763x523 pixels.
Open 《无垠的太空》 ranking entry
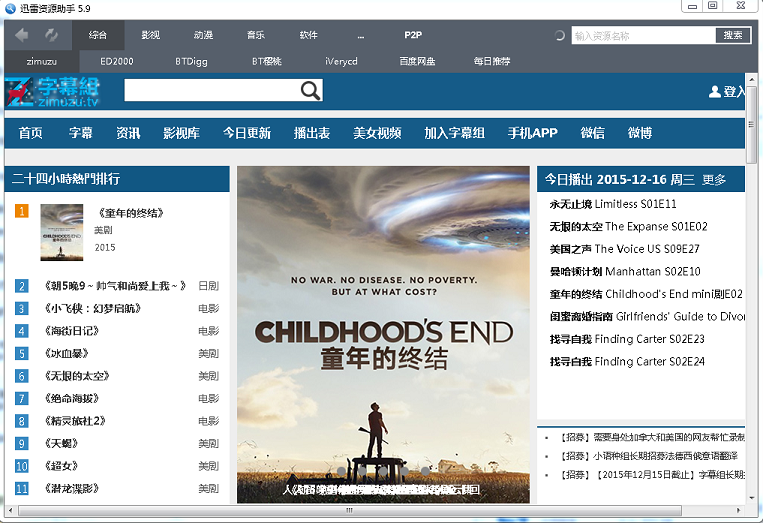click(77, 376)
